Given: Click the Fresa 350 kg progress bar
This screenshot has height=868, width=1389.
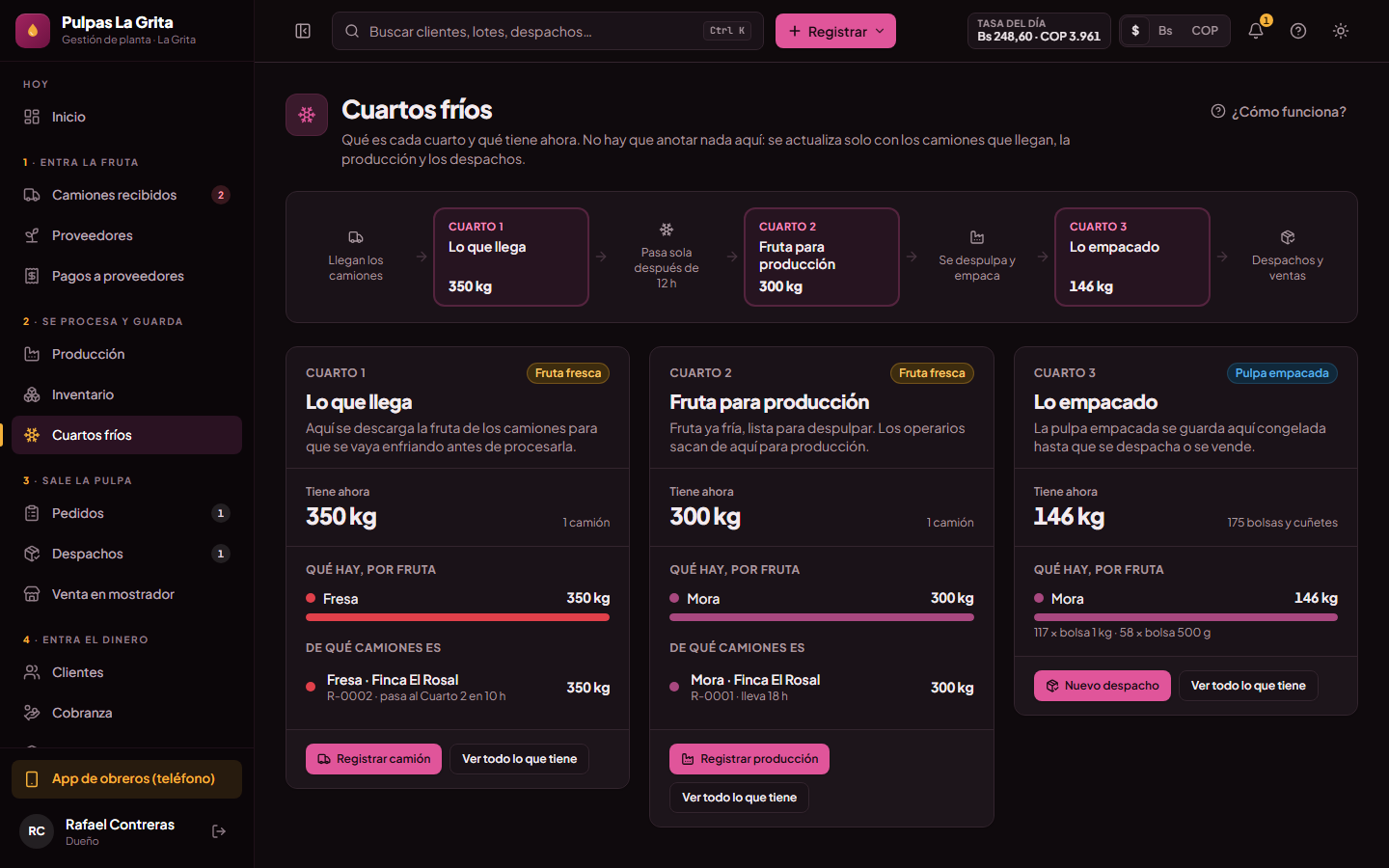Looking at the screenshot, I should [457, 617].
